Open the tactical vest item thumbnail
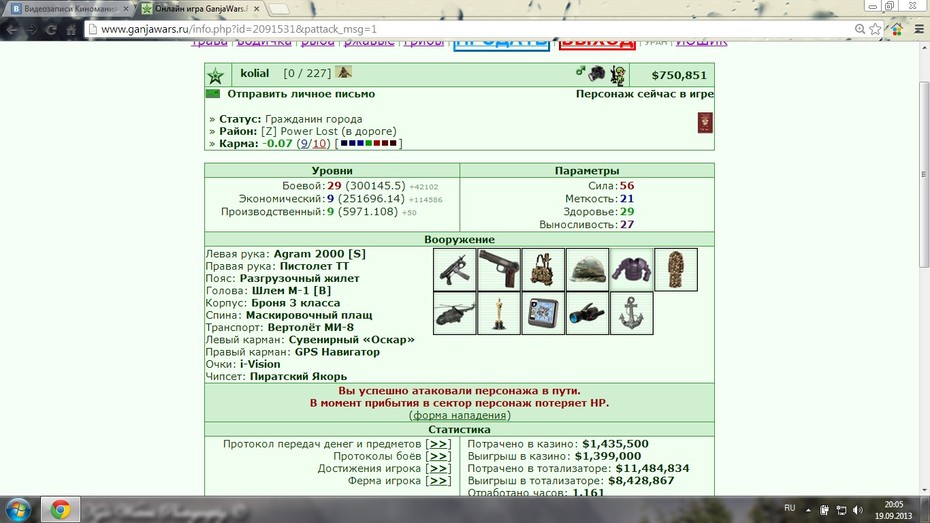Viewport: 930px width, 523px height. click(x=543, y=270)
